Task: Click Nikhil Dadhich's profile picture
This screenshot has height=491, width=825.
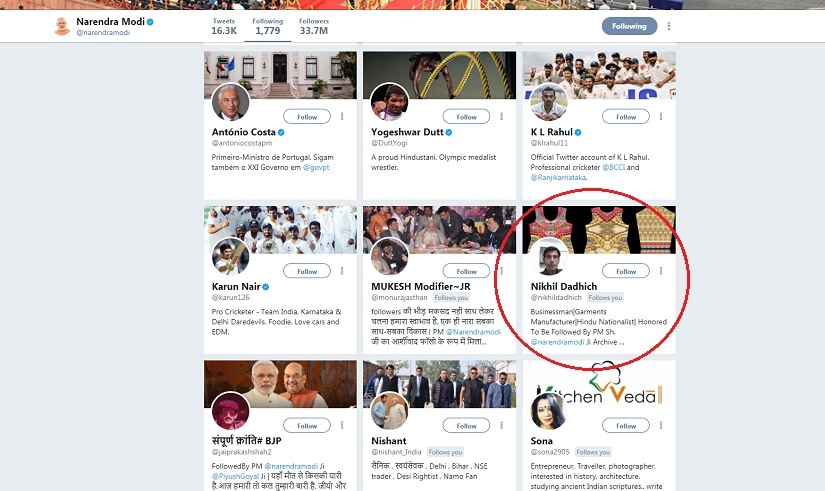Action: (550, 257)
